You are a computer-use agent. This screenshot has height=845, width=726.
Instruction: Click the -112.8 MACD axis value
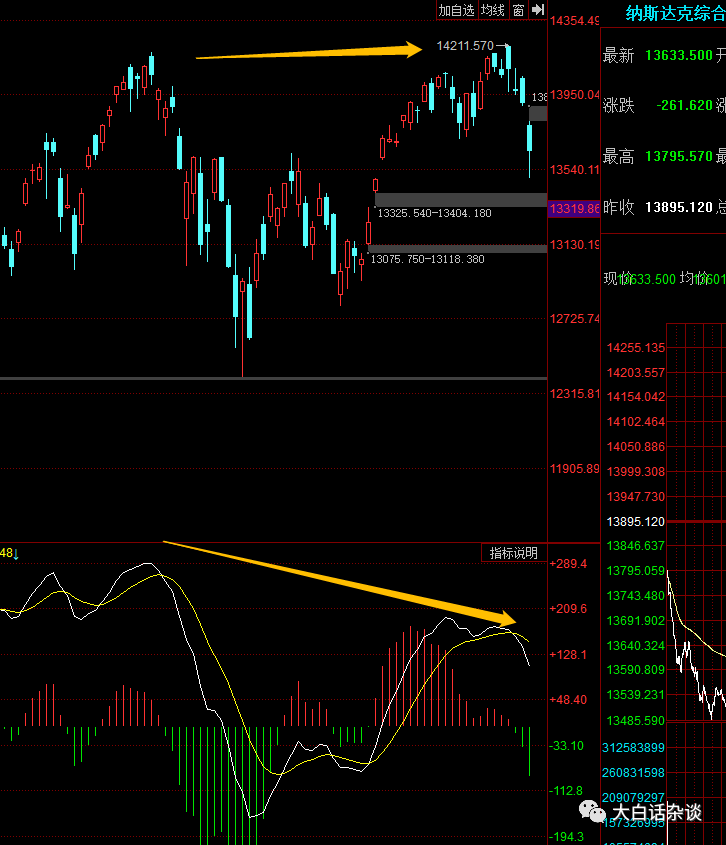(x=567, y=791)
